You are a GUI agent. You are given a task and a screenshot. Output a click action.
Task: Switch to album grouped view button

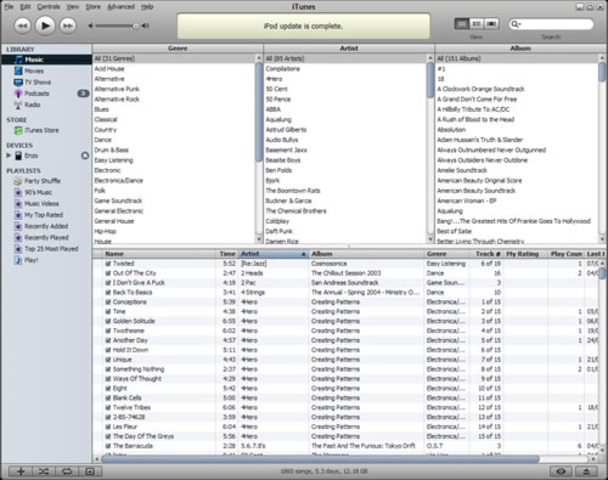pyautogui.click(x=477, y=24)
